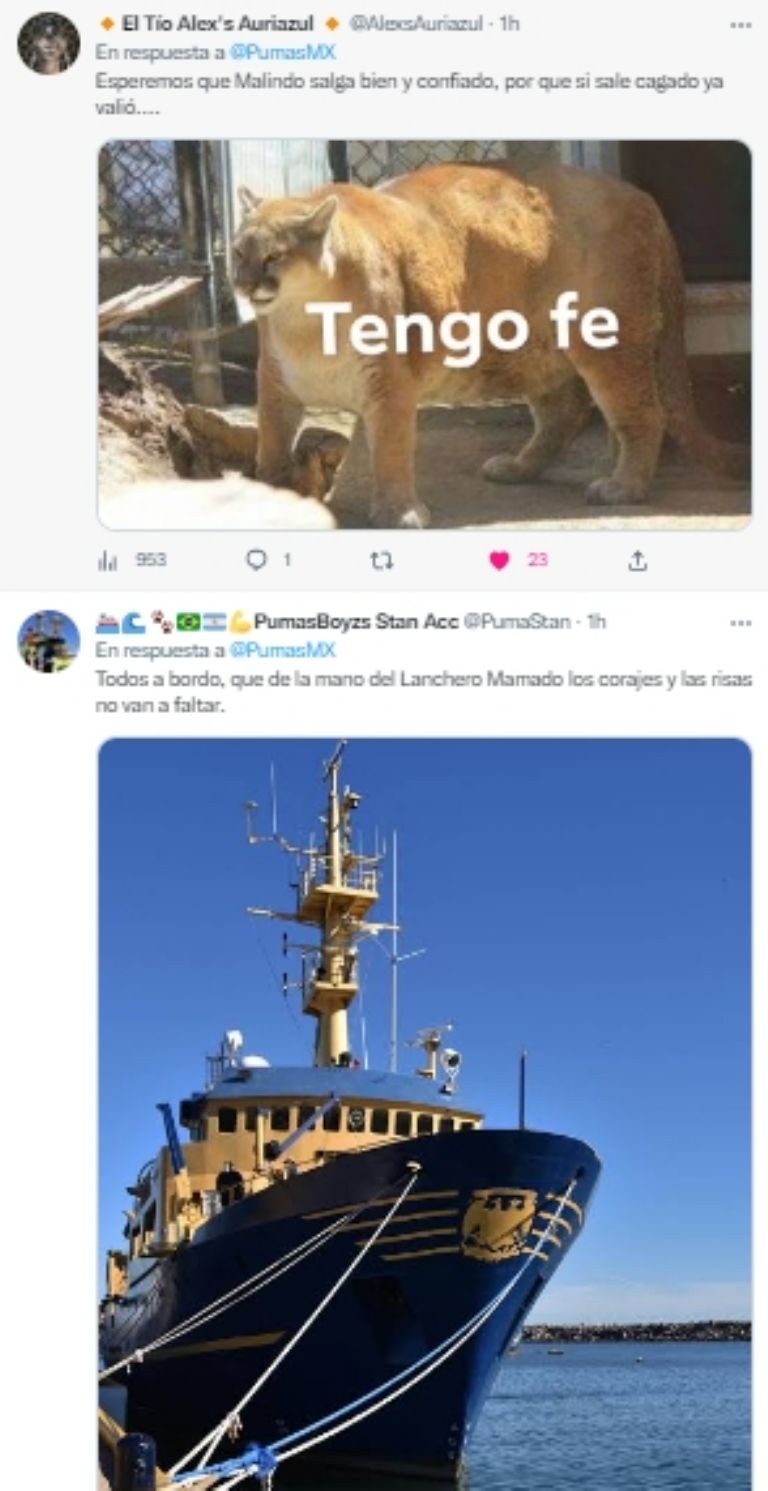The width and height of the screenshot is (768, 1491).
Task: Enlarge the "Tengo fe" cougar image
Action: click(x=424, y=335)
